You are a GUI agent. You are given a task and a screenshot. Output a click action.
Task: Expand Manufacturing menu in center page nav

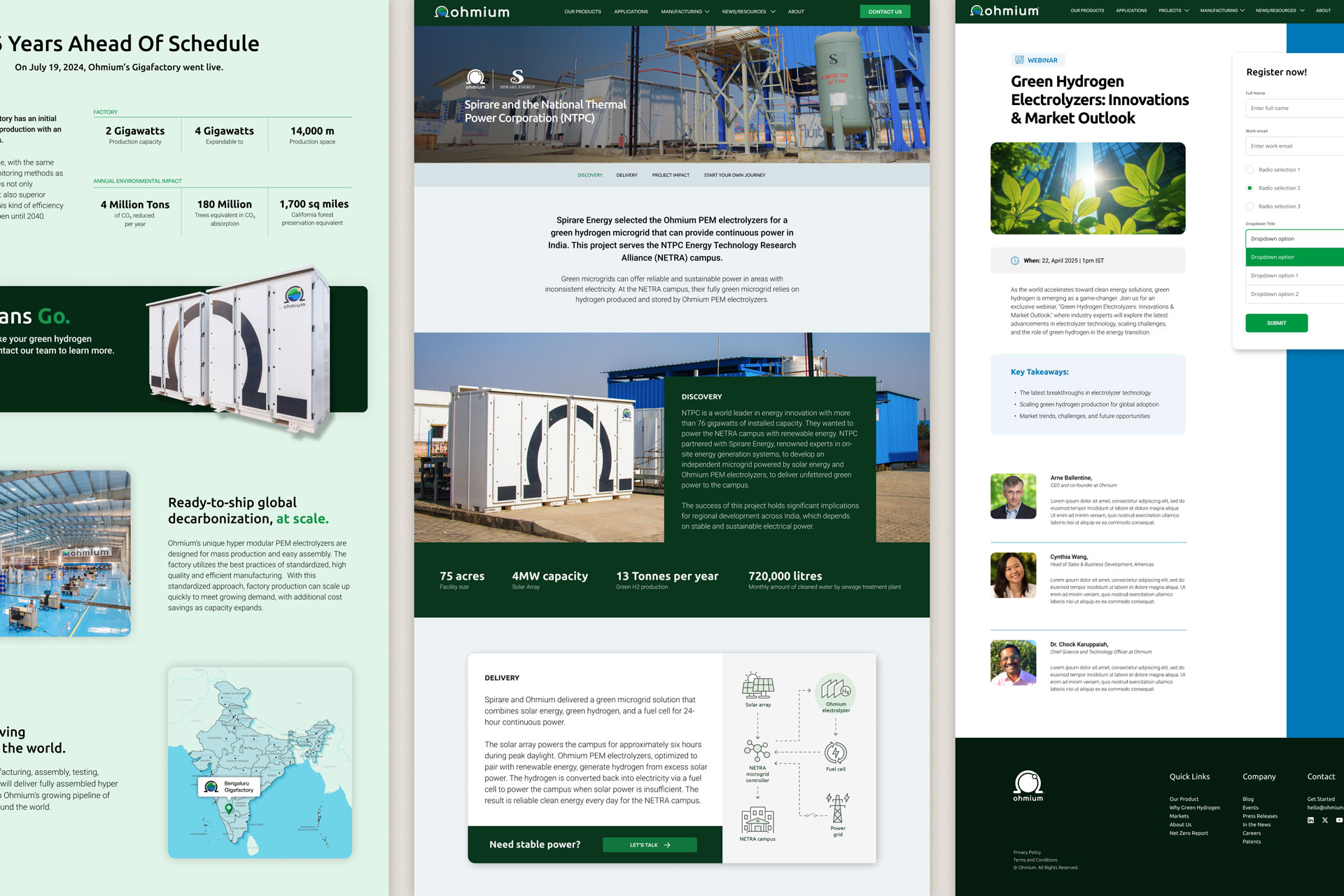point(685,12)
